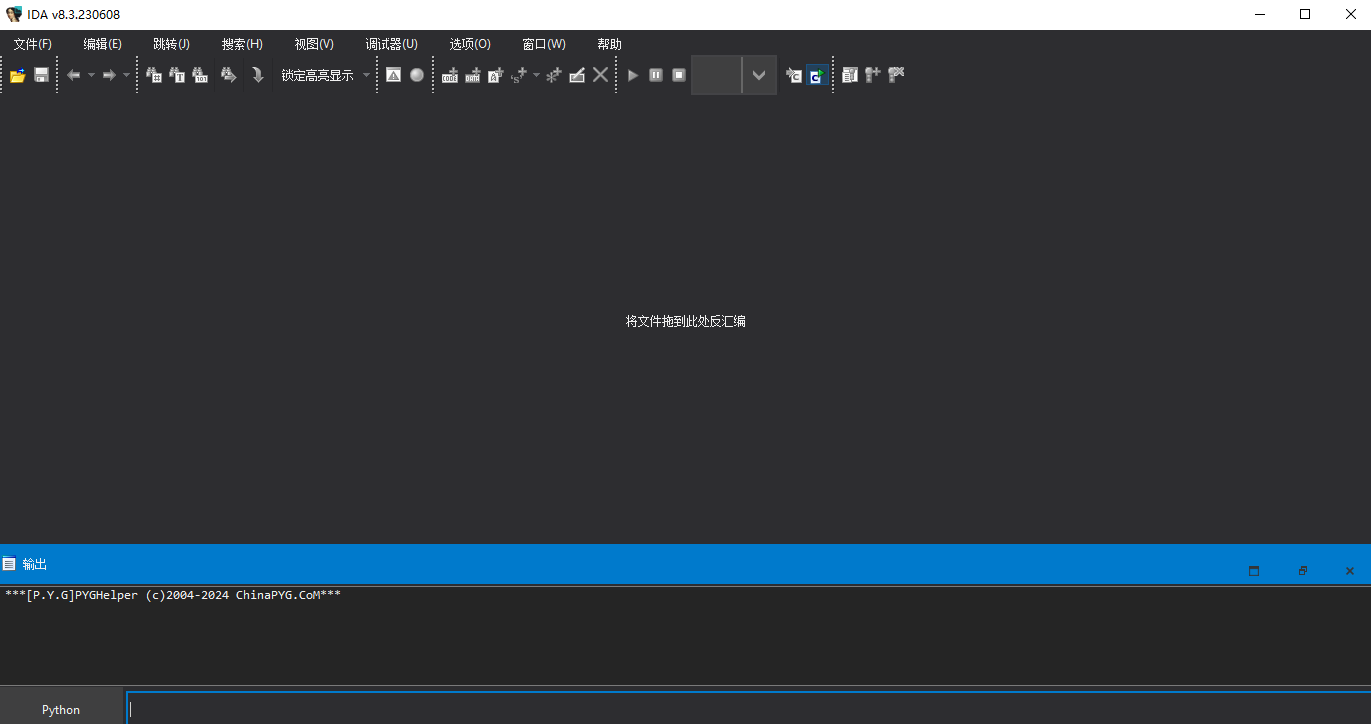The height and width of the screenshot is (724, 1371).
Task: Click the breakpoint list window icon
Action: coord(850,75)
